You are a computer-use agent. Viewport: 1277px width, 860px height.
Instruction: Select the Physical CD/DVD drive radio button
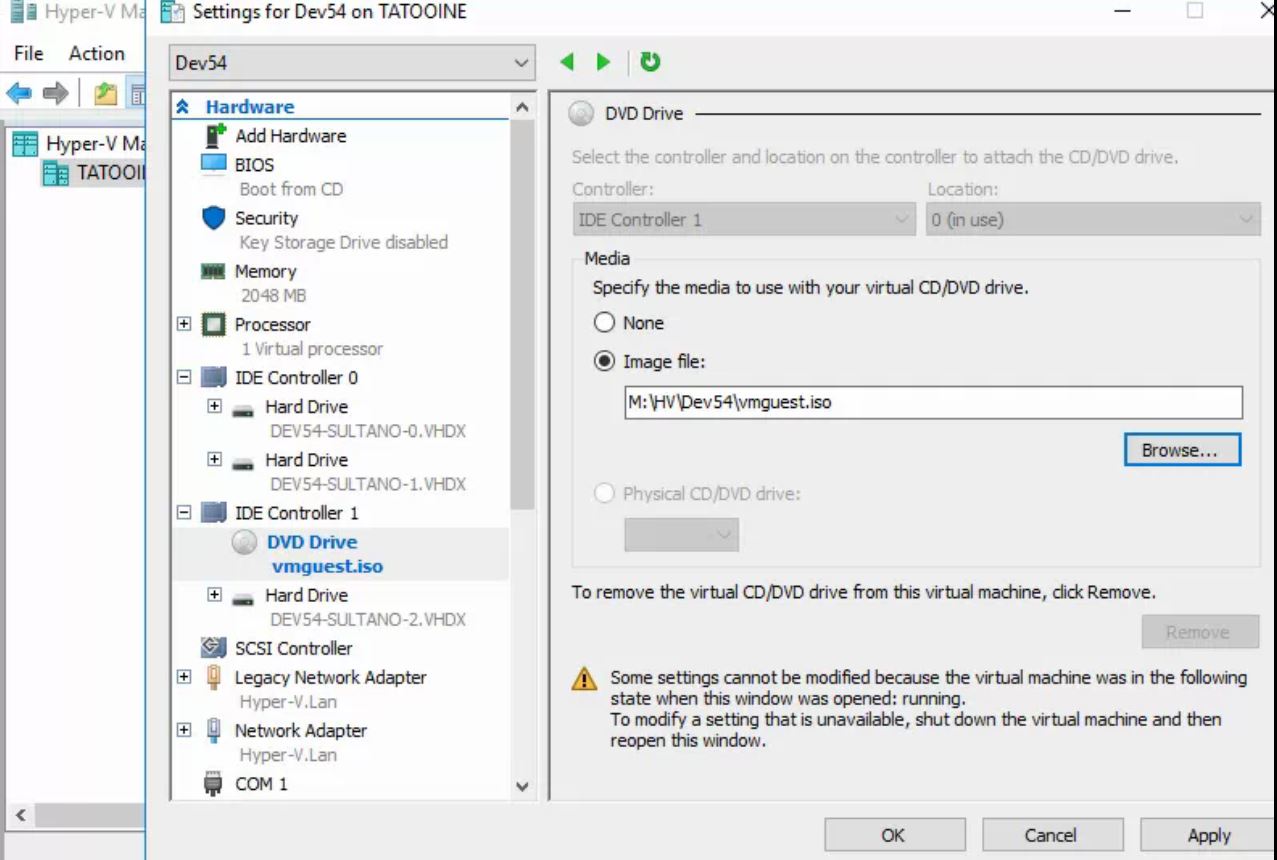(604, 494)
